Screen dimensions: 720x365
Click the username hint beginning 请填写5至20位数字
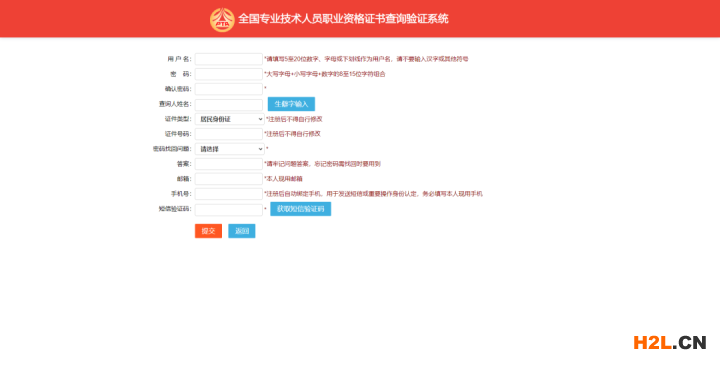(366, 59)
